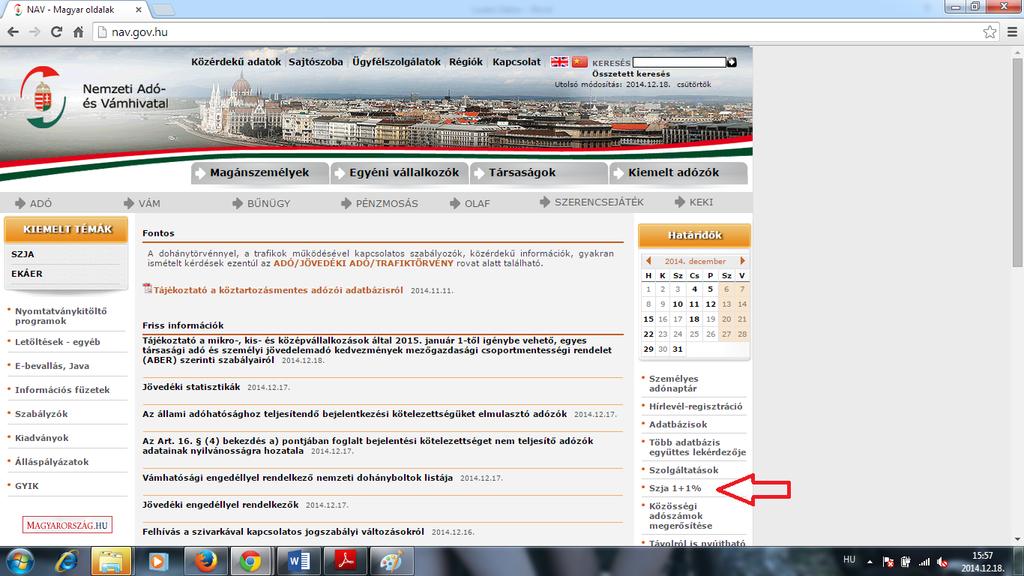Open media player taskbar icon
1024x576 pixels.
click(x=157, y=562)
